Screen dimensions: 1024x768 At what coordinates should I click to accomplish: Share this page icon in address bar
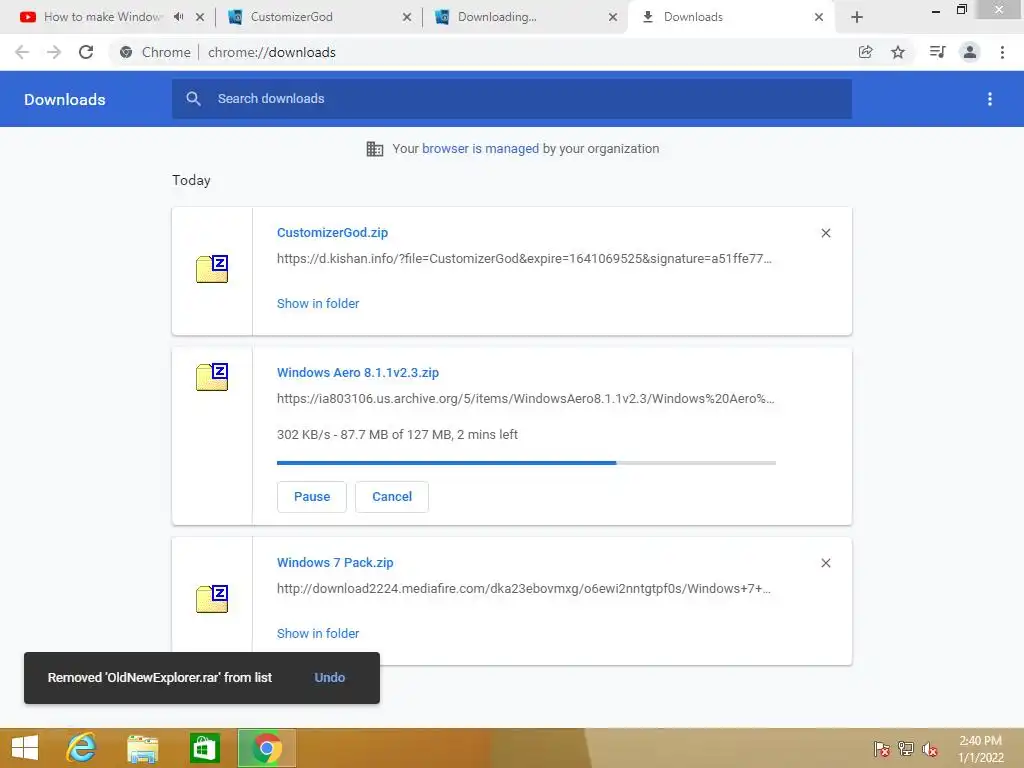coord(865,52)
